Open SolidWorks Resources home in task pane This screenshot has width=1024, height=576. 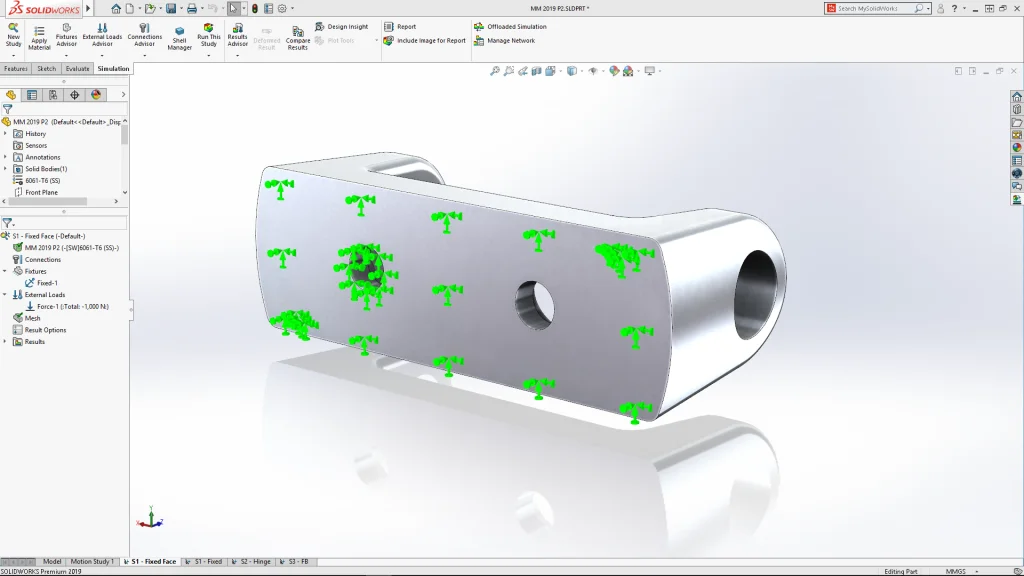[x=1017, y=97]
